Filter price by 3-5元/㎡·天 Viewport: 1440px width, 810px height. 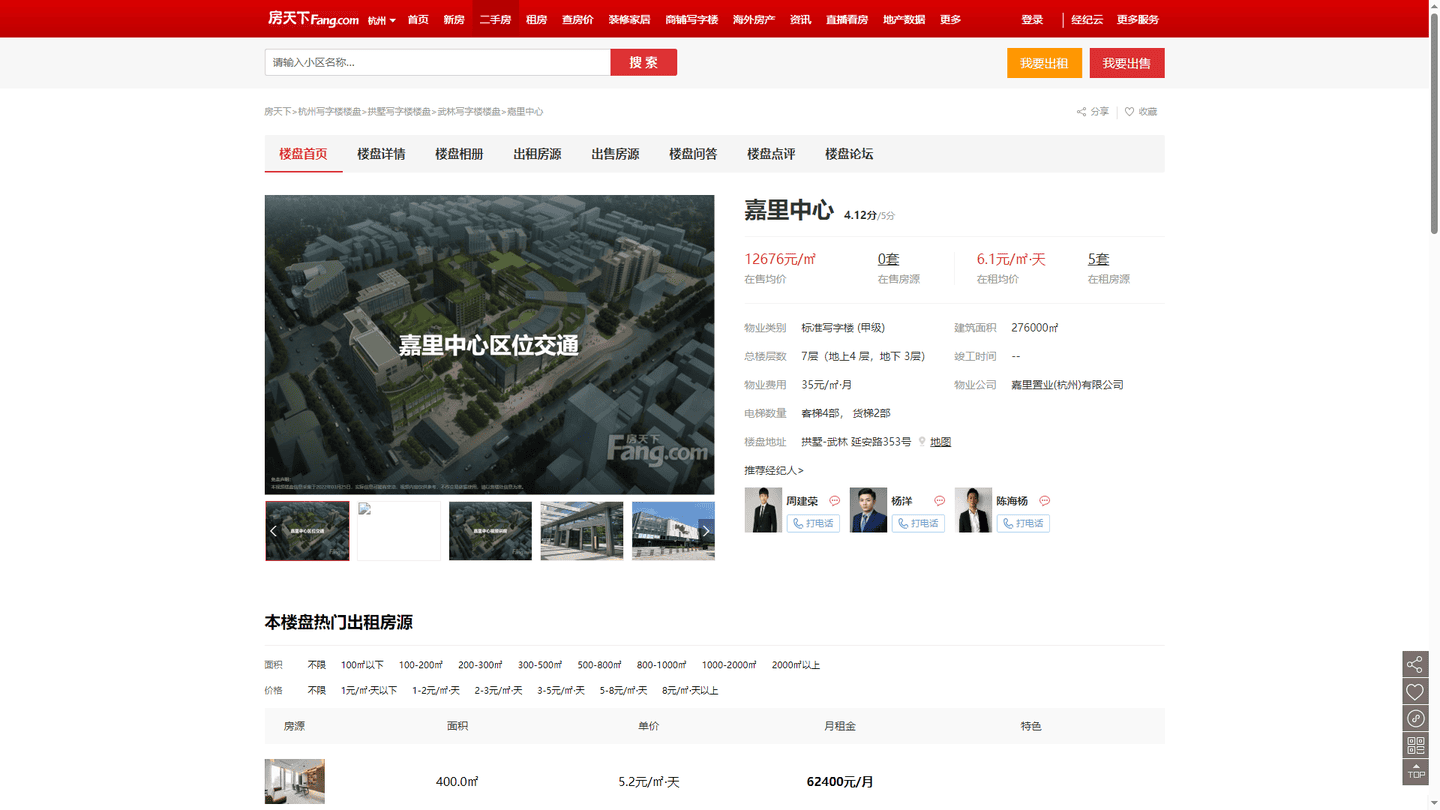tap(561, 691)
